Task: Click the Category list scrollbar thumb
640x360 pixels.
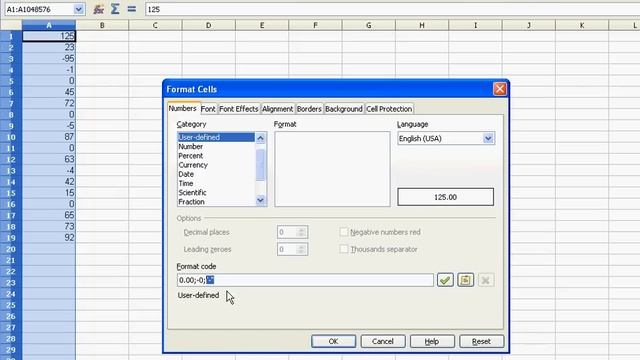Action: click(x=260, y=164)
